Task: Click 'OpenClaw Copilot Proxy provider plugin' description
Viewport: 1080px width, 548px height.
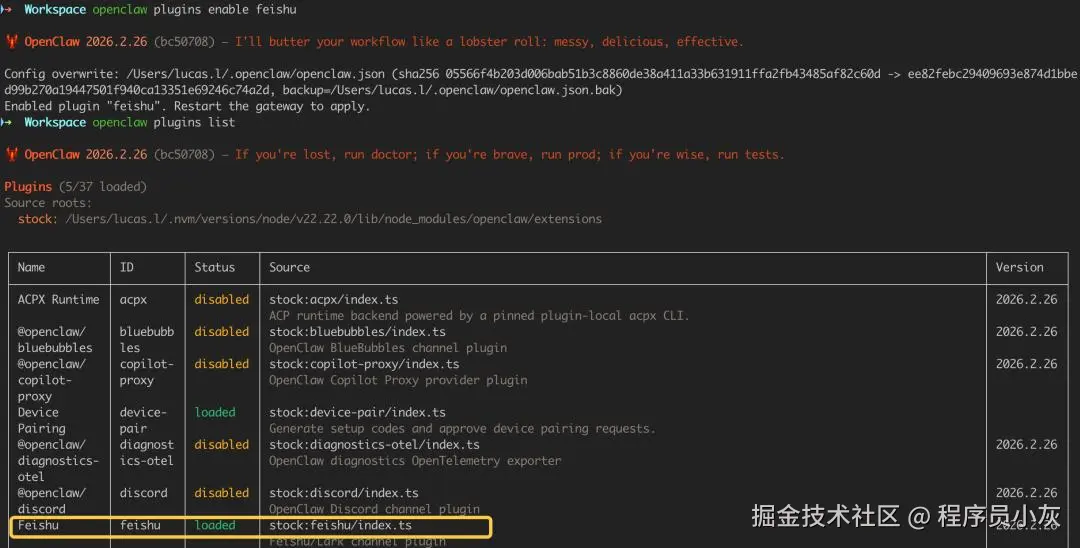Action: tap(398, 380)
